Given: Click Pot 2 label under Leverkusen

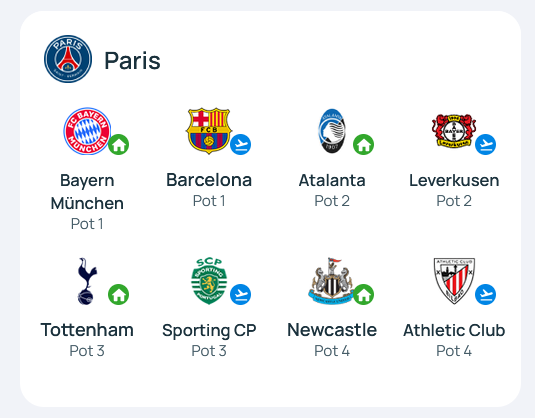Looking at the screenshot, I should (454, 201).
